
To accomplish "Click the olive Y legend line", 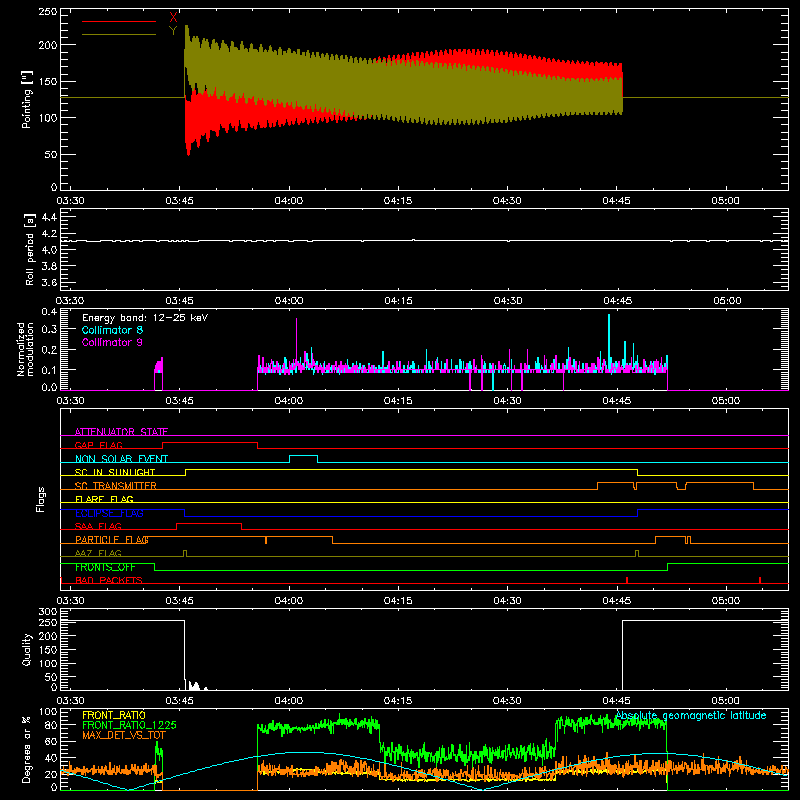I will (x=119, y=34).
